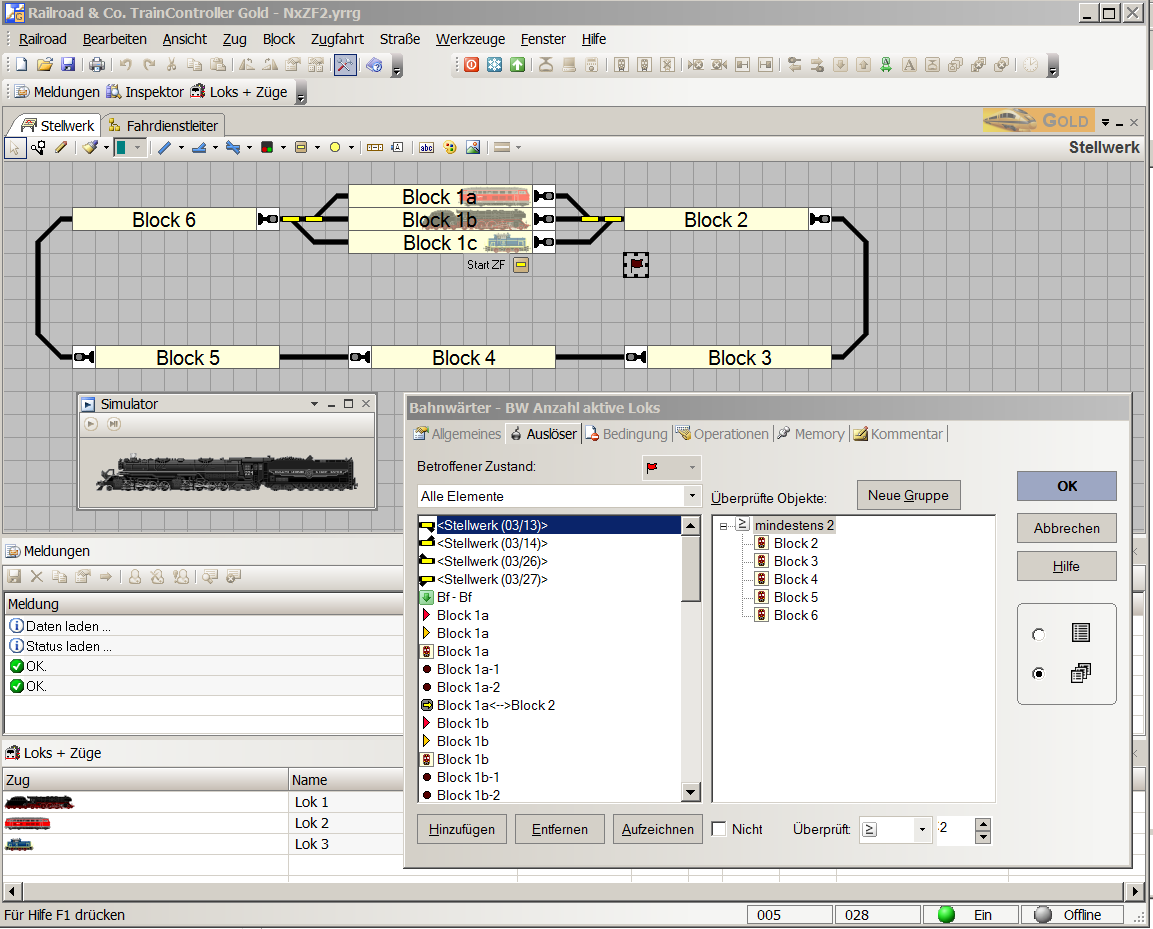Select the list view radio button
This screenshot has height=929, width=1153.
click(1039, 634)
